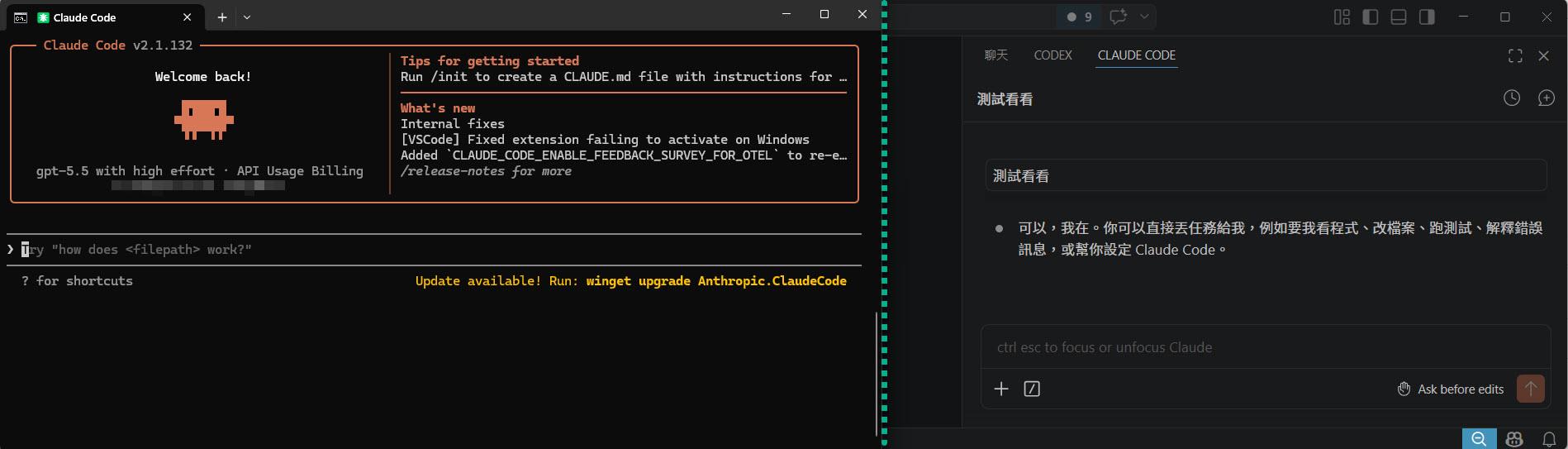Screen dimensions: 1568x449
Task: Click the status indicator showing 9
Action: pos(1079,17)
